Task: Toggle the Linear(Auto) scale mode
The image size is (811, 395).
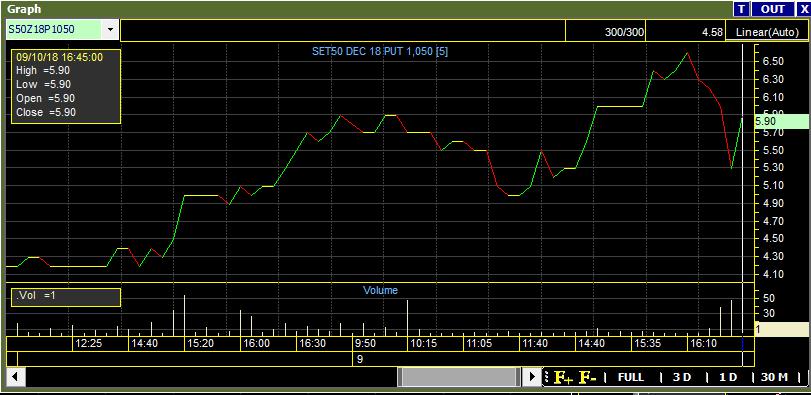Action: coord(768,32)
